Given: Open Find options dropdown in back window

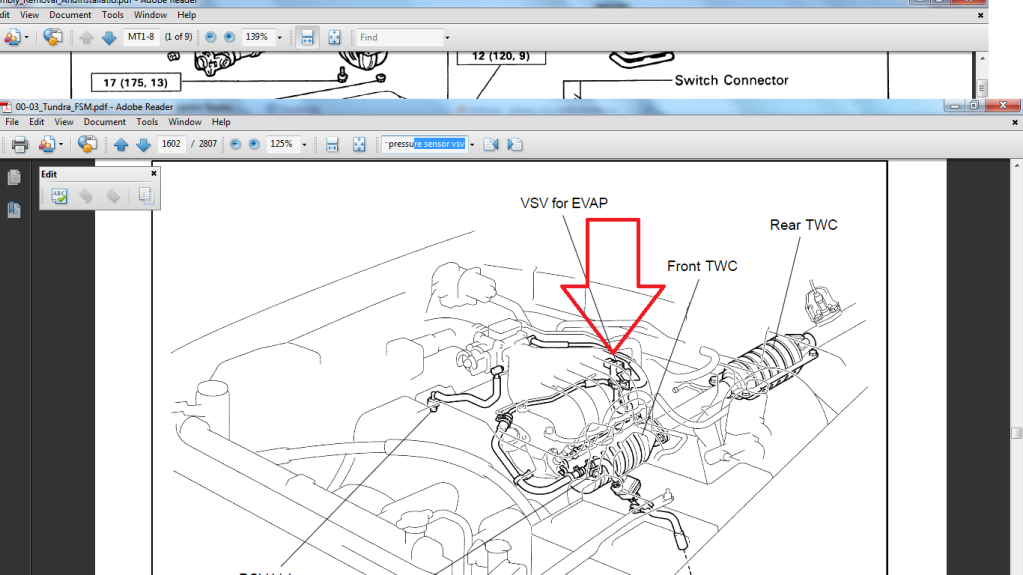Looking at the screenshot, I should point(447,38).
